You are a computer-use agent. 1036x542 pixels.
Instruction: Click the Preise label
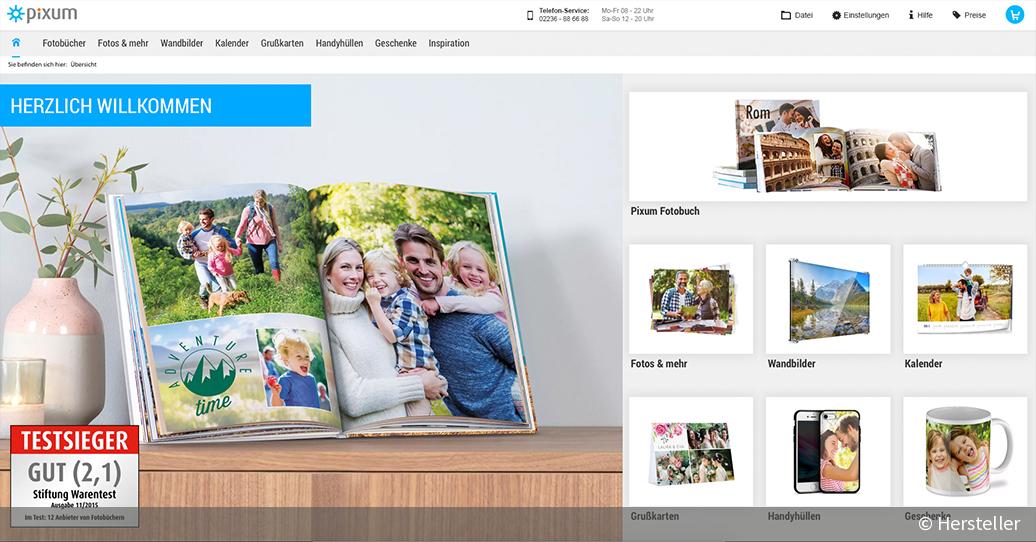point(975,15)
